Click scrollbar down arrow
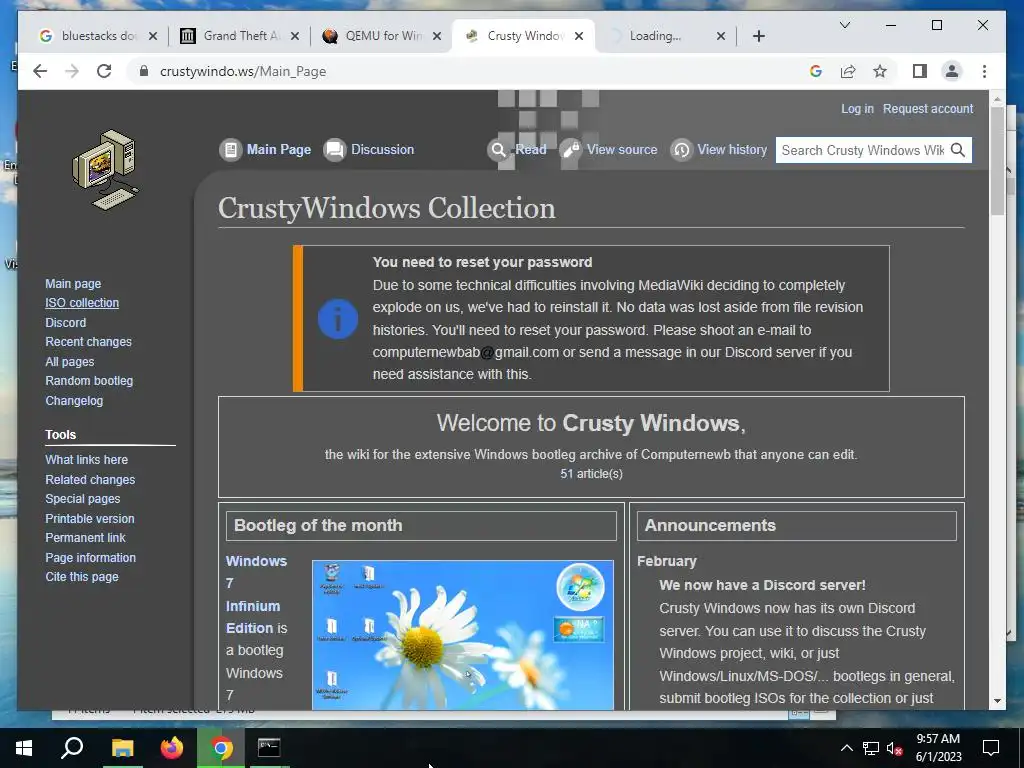The width and height of the screenshot is (1024, 768). pyautogui.click(x=997, y=701)
